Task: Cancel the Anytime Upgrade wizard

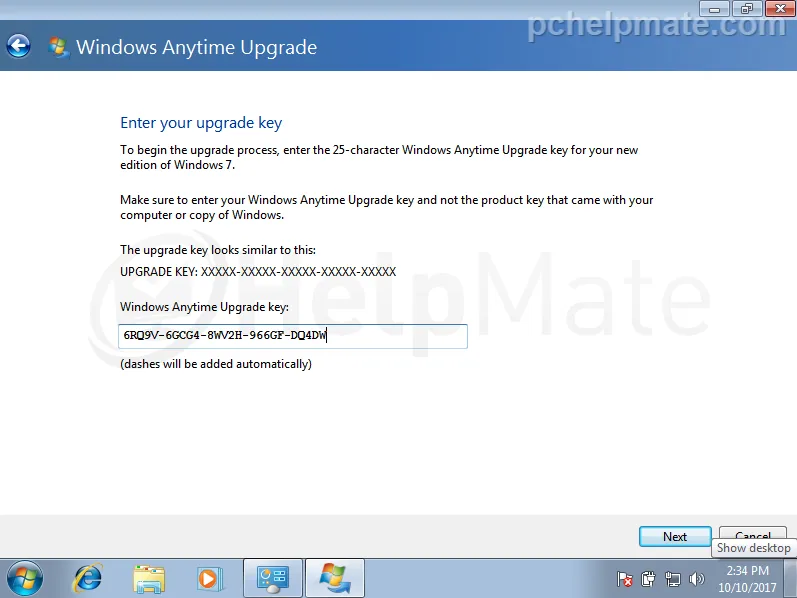Action: tap(753, 534)
